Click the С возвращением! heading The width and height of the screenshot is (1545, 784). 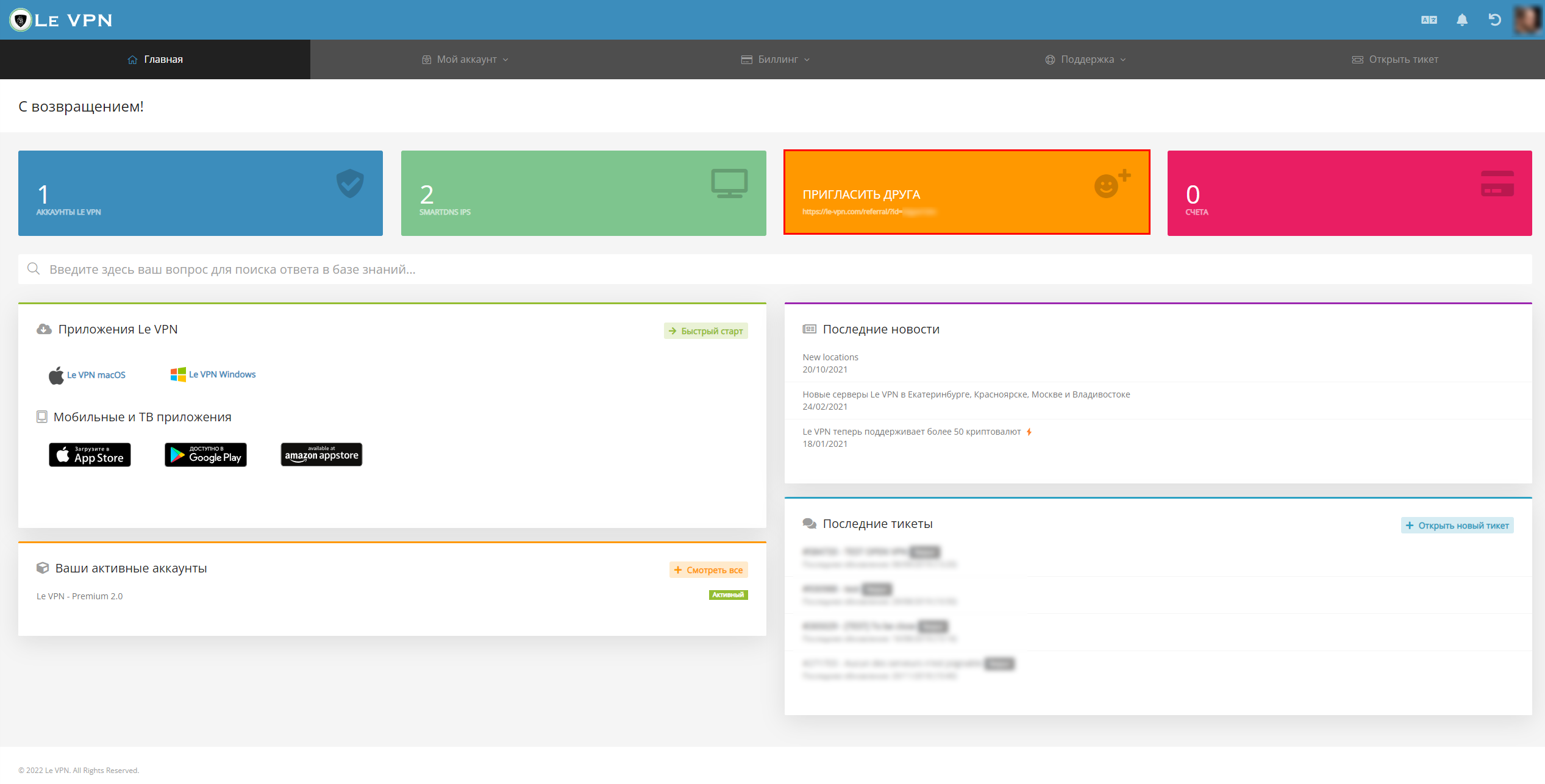[x=81, y=106]
